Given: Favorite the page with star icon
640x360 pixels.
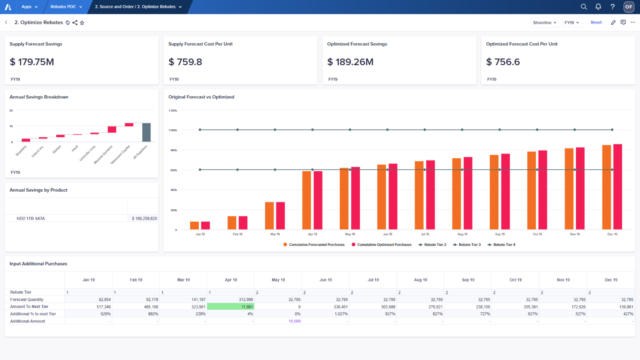Looking at the screenshot, I should 82,22.
